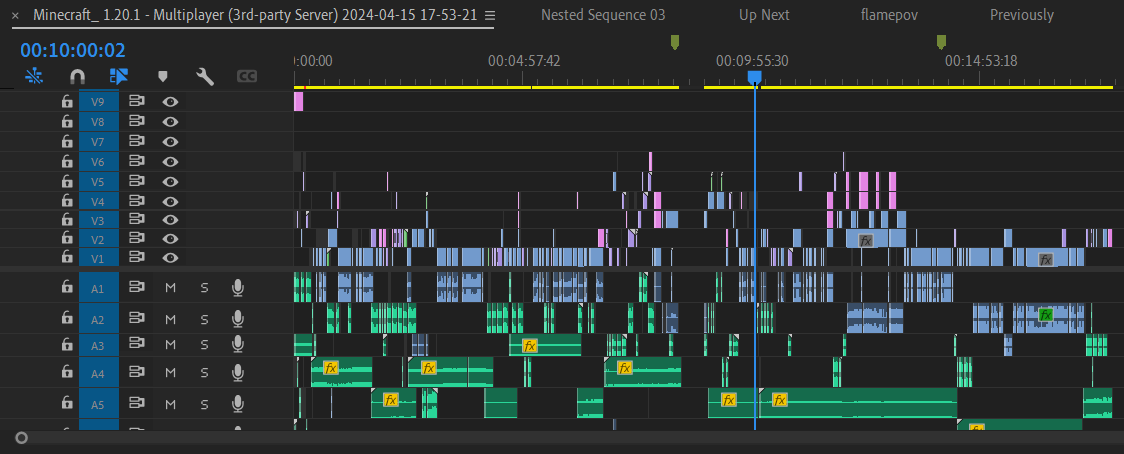Screen dimensions: 1124x454
Task: Click fx badge on V2 clip
Action: 866,240
